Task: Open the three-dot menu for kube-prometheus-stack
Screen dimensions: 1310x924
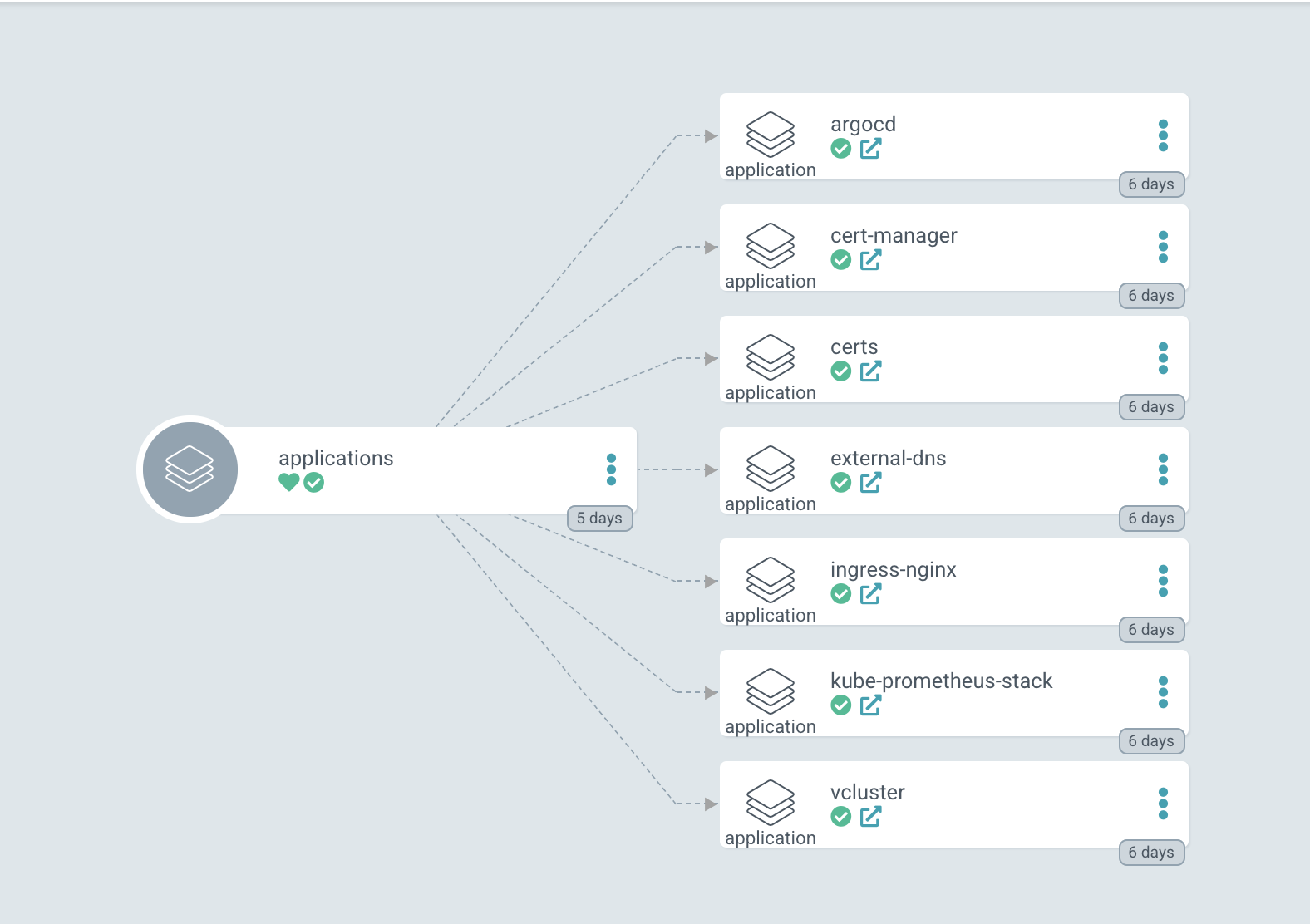Action: [1163, 692]
